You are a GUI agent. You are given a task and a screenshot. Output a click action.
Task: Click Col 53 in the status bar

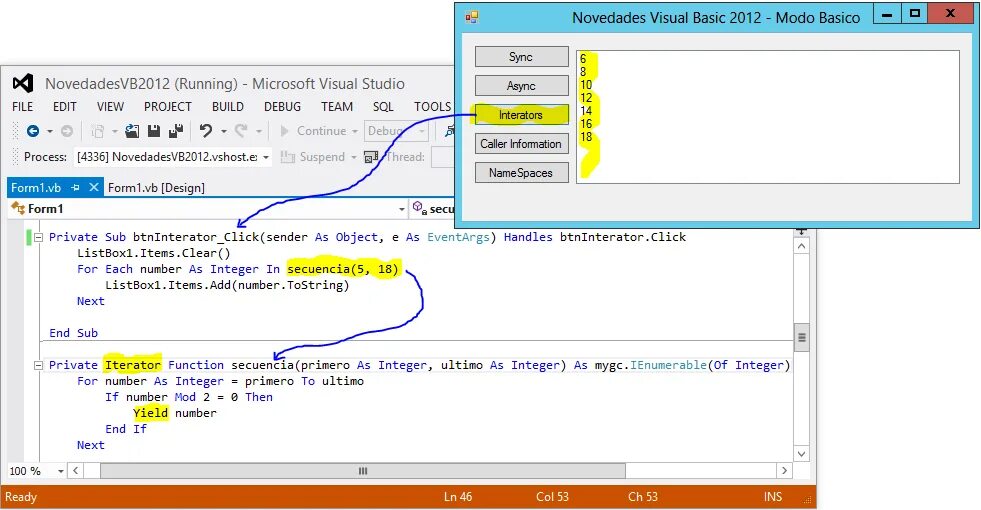click(552, 497)
